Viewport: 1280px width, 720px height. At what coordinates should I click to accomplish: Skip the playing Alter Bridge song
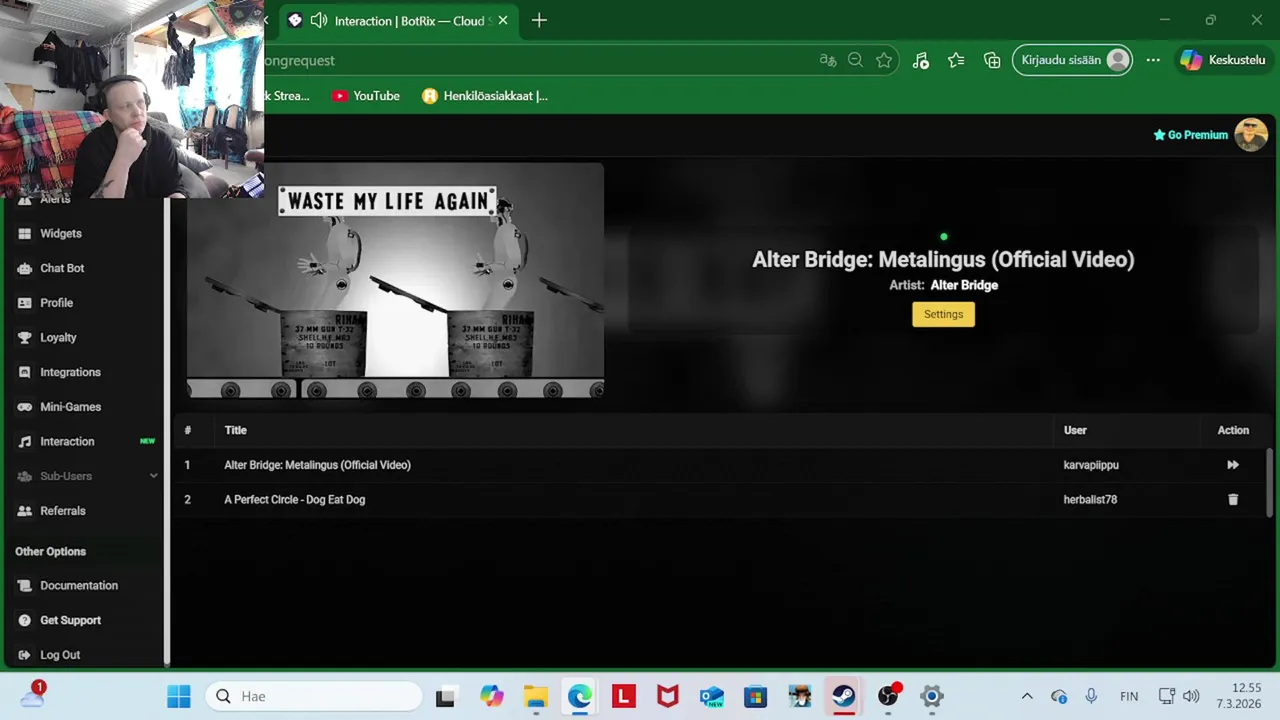click(x=1233, y=465)
